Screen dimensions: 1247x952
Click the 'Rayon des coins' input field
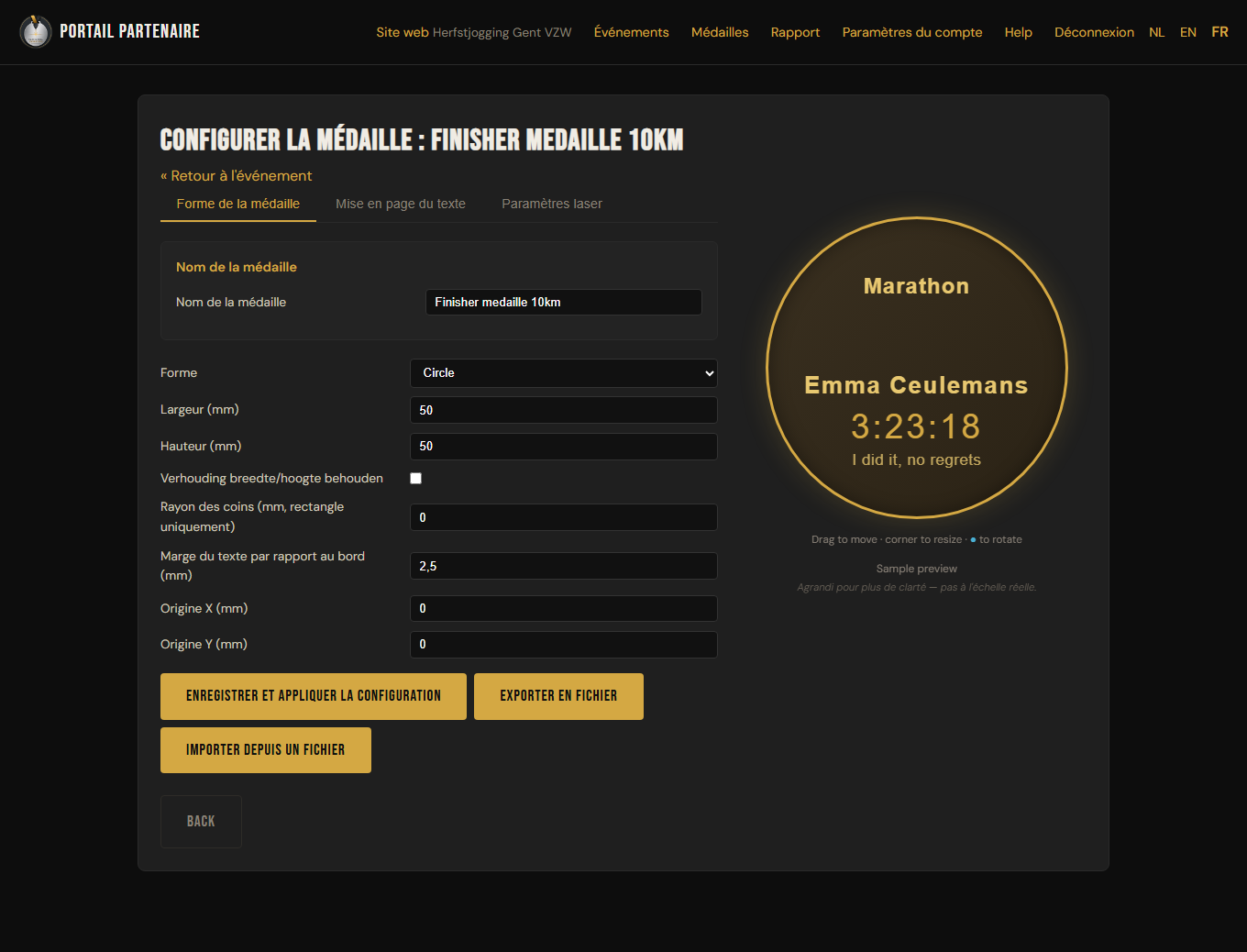pos(563,517)
